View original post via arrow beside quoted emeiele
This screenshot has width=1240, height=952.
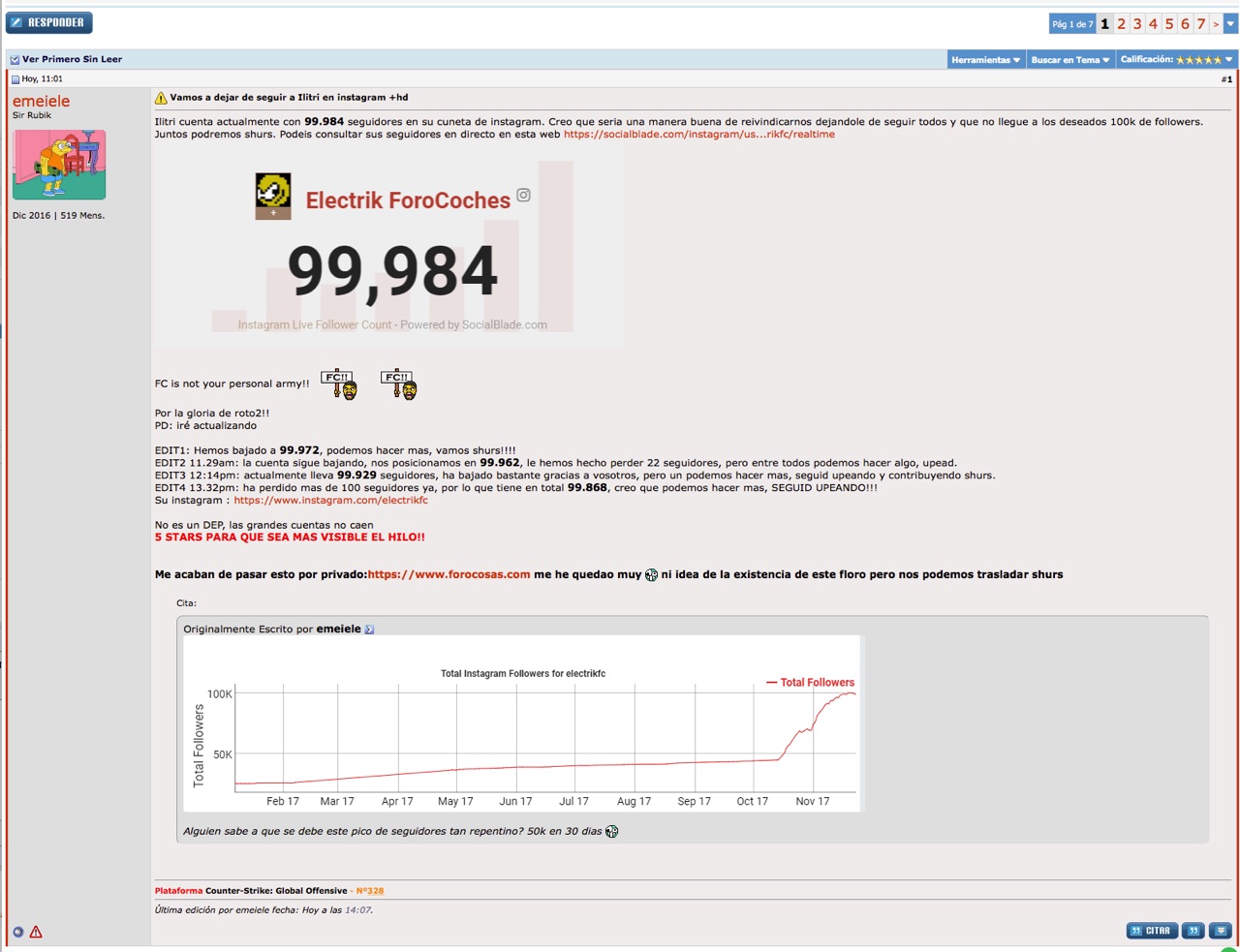369,630
